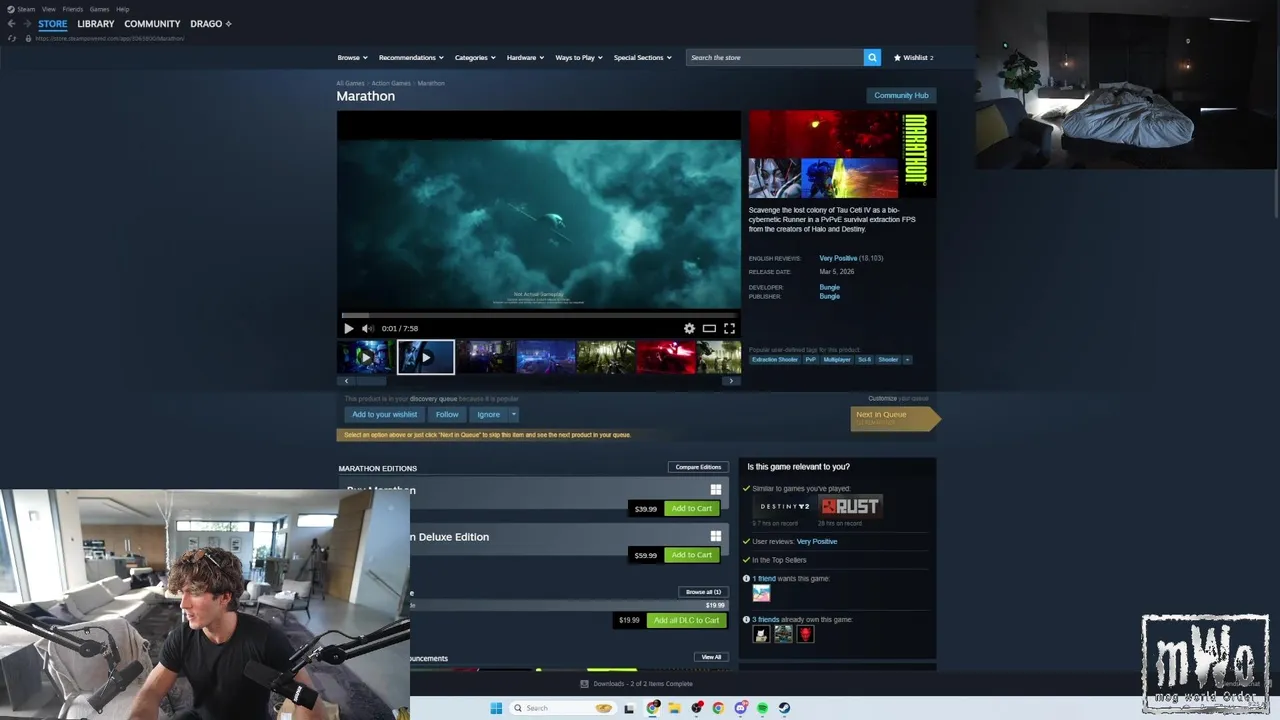1280x720 pixels.
Task: Expand the Hardware menu
Action: point(525,57)
